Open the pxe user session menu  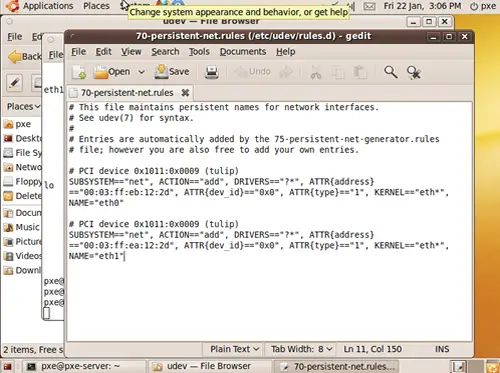483,6
